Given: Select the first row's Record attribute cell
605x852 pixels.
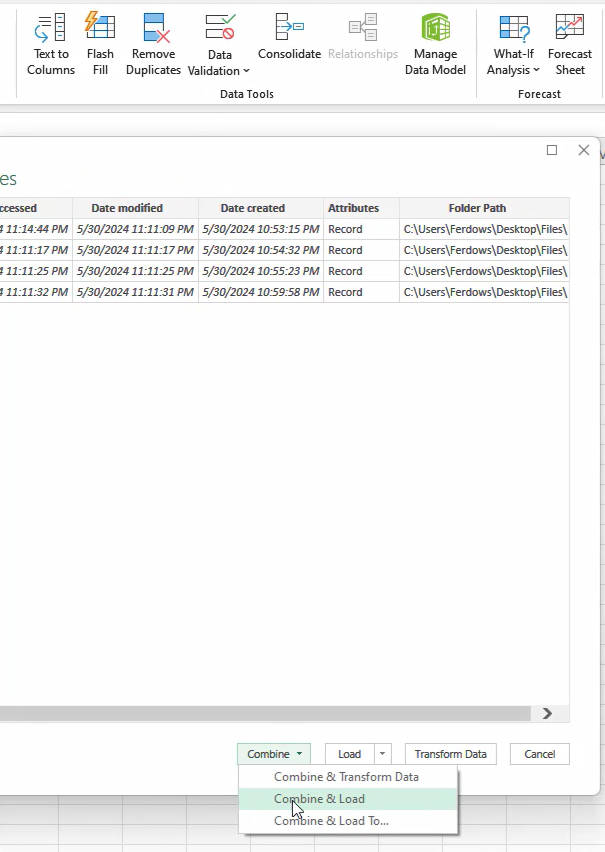Looking at the screenshot, I should [346, 229].
